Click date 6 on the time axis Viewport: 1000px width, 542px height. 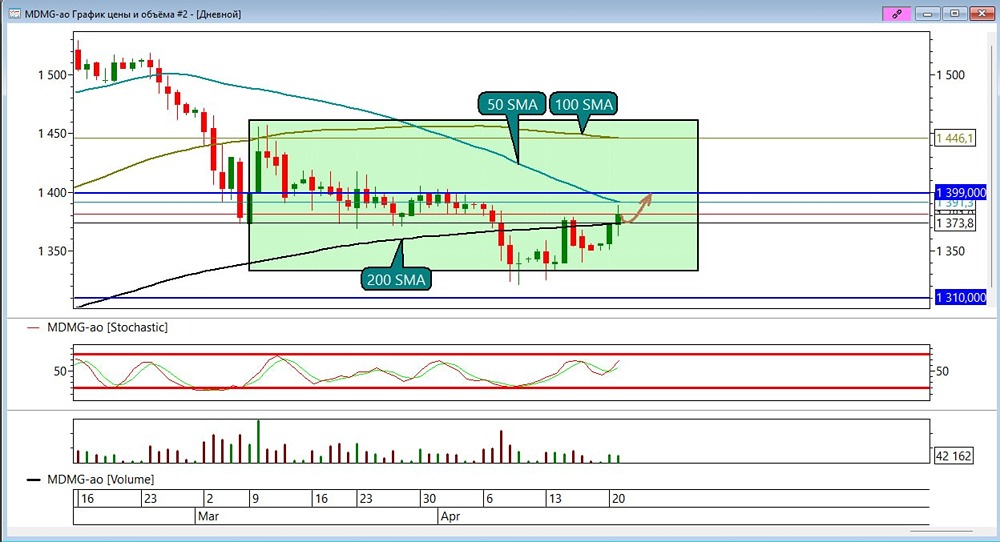[489, 498]
